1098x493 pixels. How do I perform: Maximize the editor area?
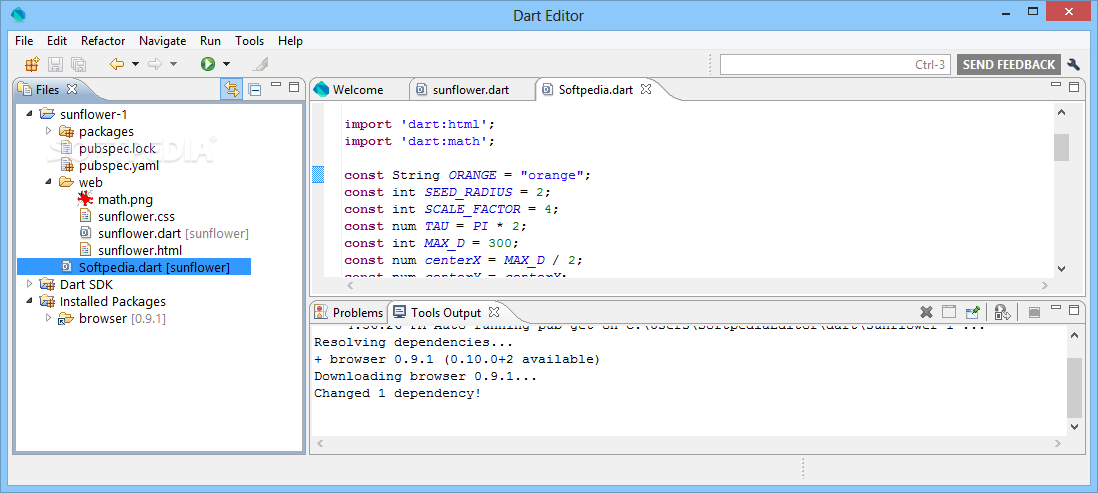coord(1074,87)
